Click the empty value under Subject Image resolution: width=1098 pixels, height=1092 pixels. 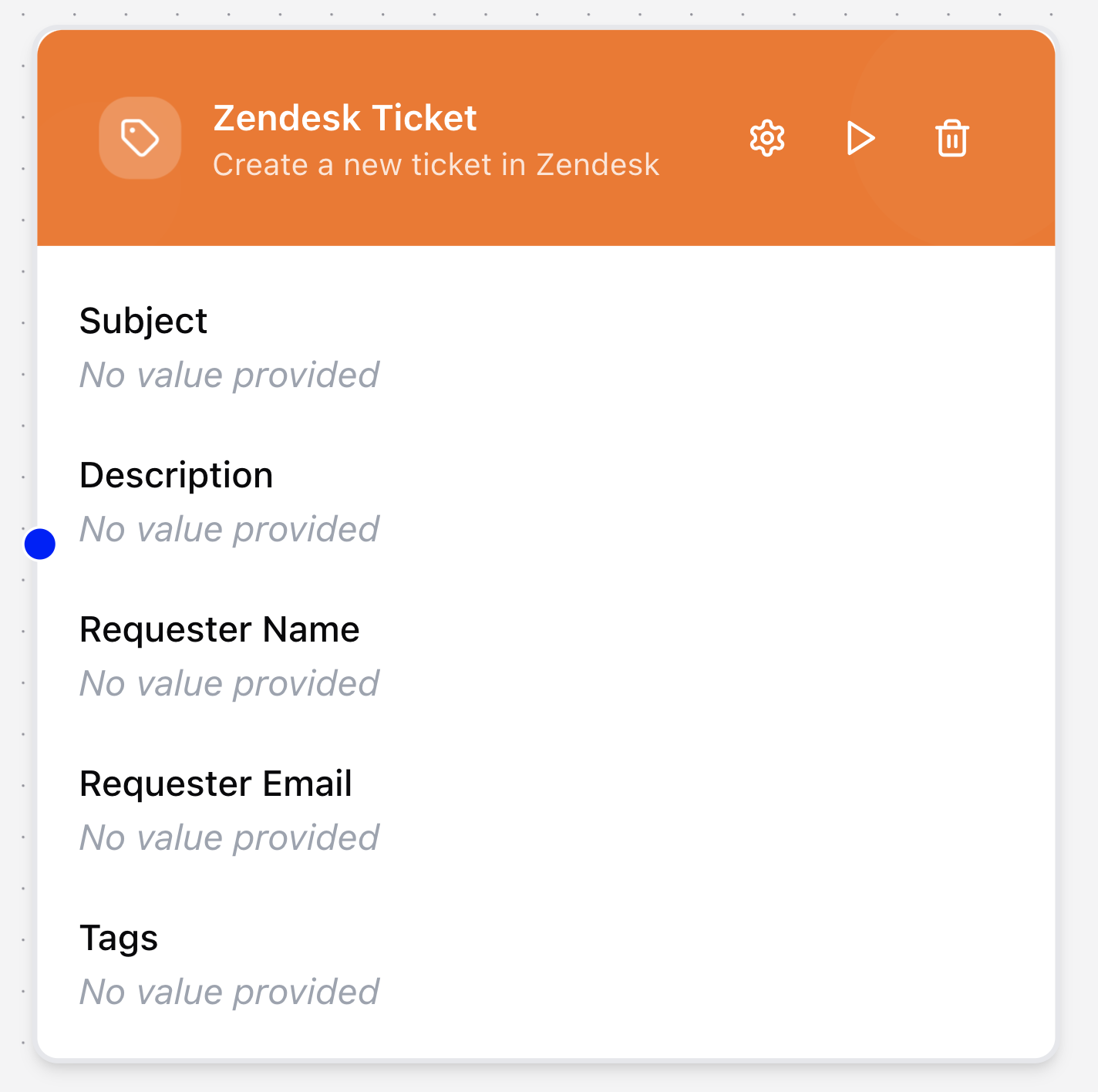pos(230,376)
